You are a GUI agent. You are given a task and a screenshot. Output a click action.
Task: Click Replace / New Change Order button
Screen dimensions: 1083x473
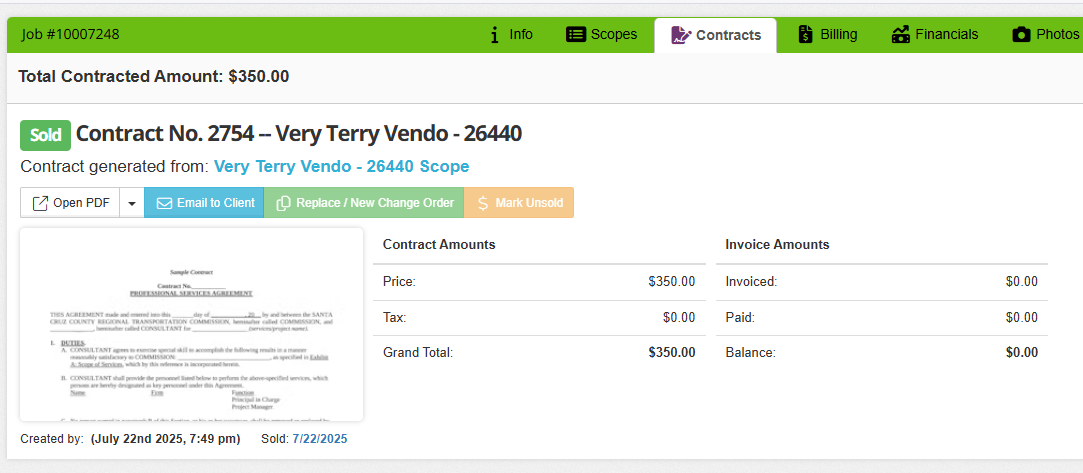(364, 203)
